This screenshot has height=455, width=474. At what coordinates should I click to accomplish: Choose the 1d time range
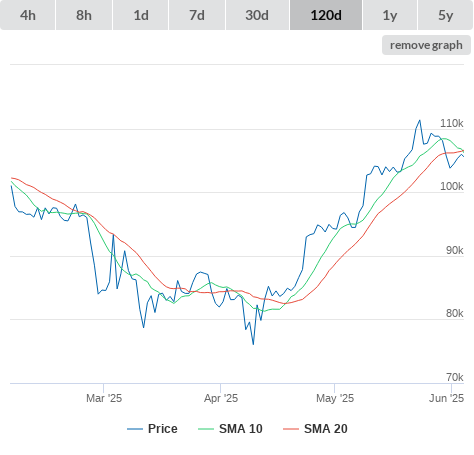point(141,15)
